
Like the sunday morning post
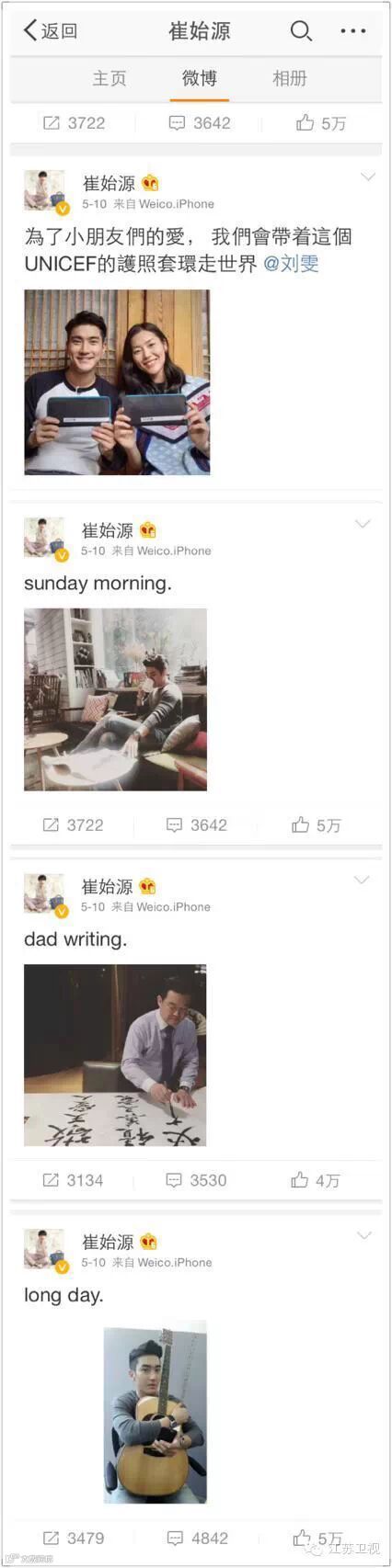[x=316, y=825]
